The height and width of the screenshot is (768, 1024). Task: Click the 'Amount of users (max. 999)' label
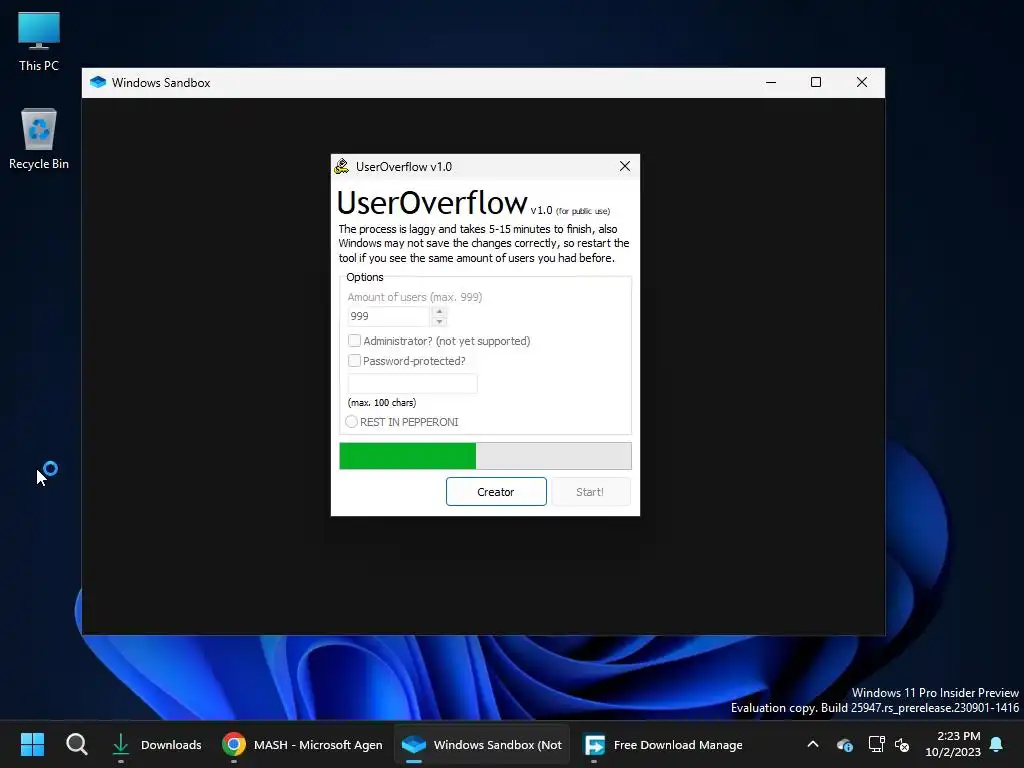pyautogui.click(x=415, y=297)
